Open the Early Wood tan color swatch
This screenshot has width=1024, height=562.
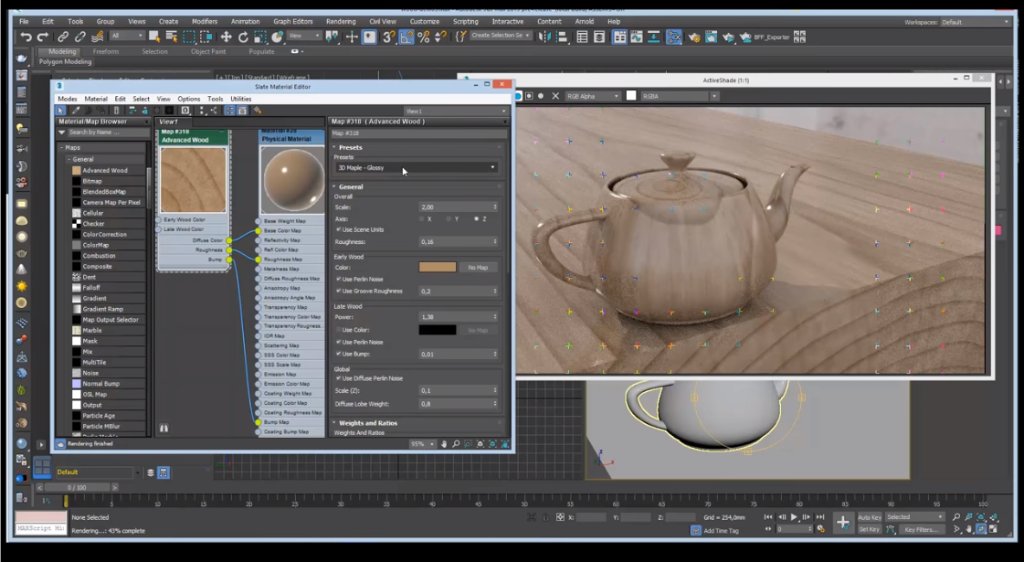[x=438, y=268]
